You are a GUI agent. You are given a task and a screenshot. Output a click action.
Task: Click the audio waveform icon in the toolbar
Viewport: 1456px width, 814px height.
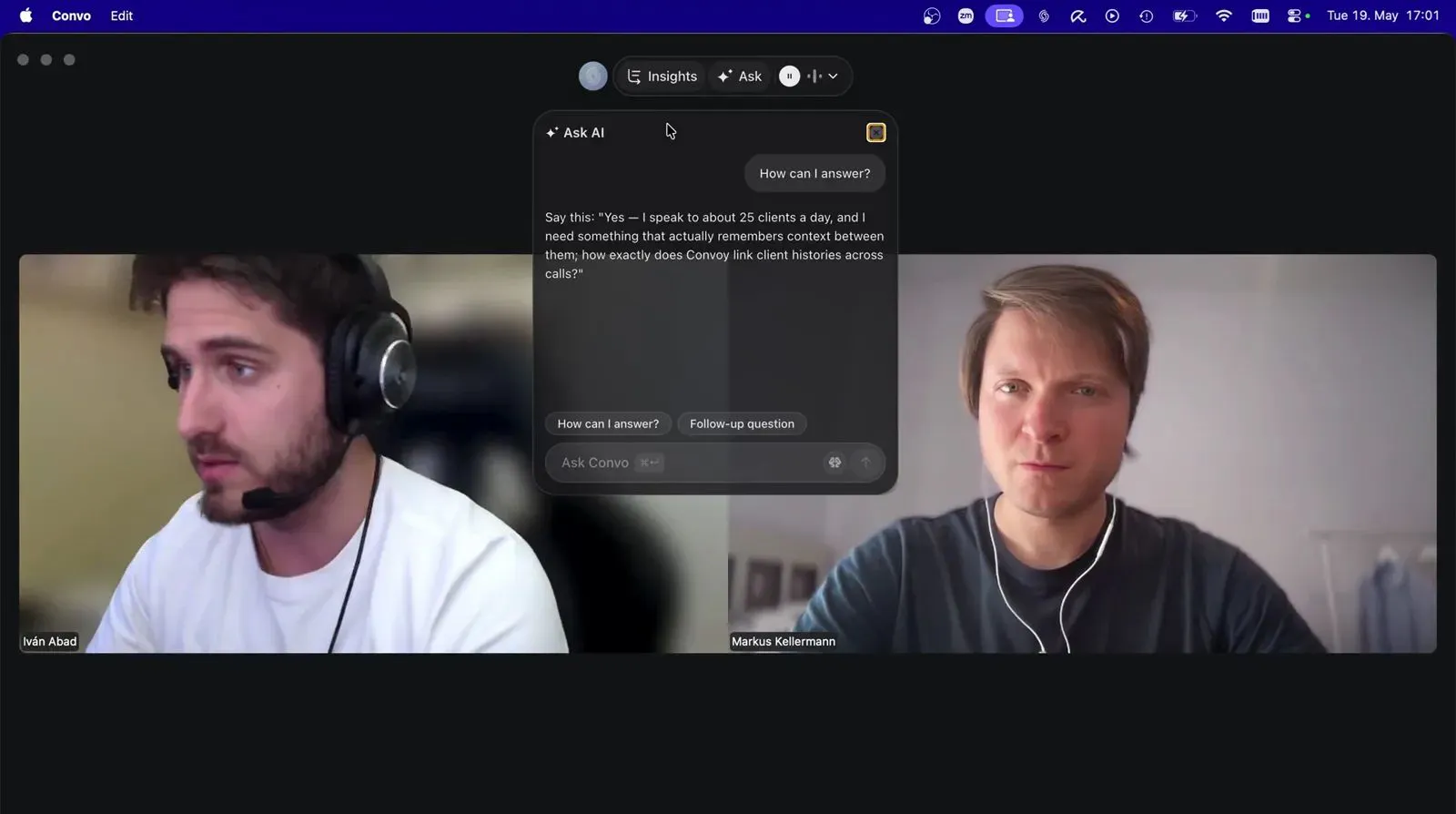tap(814, 76)
